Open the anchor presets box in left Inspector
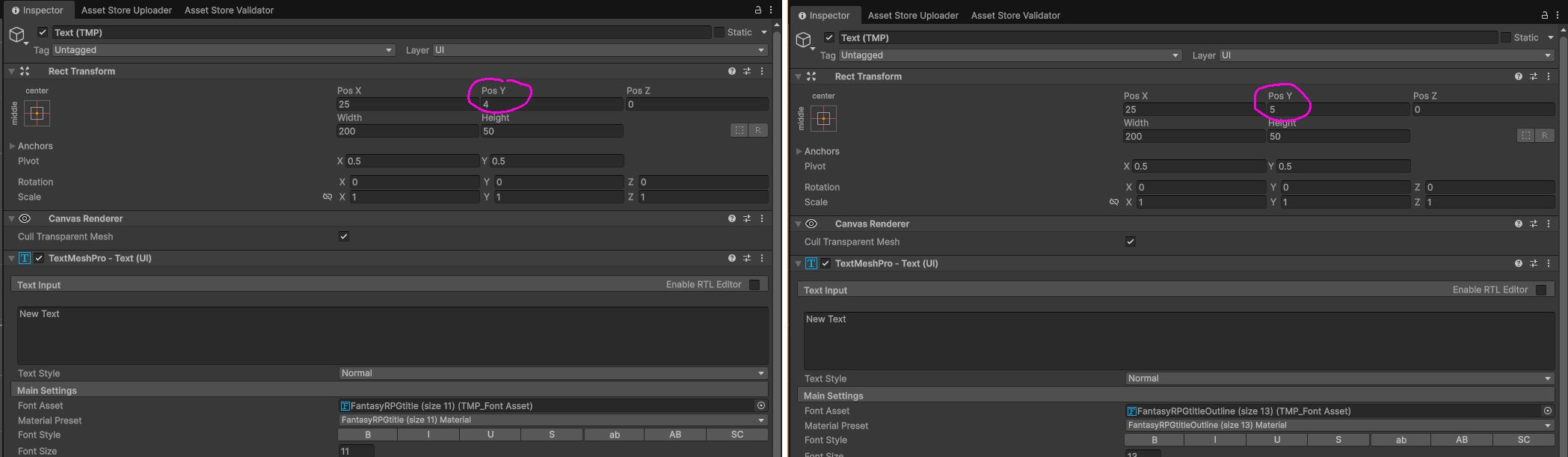The width and height of the screenshot is (1568, 457). pos(37,113)
